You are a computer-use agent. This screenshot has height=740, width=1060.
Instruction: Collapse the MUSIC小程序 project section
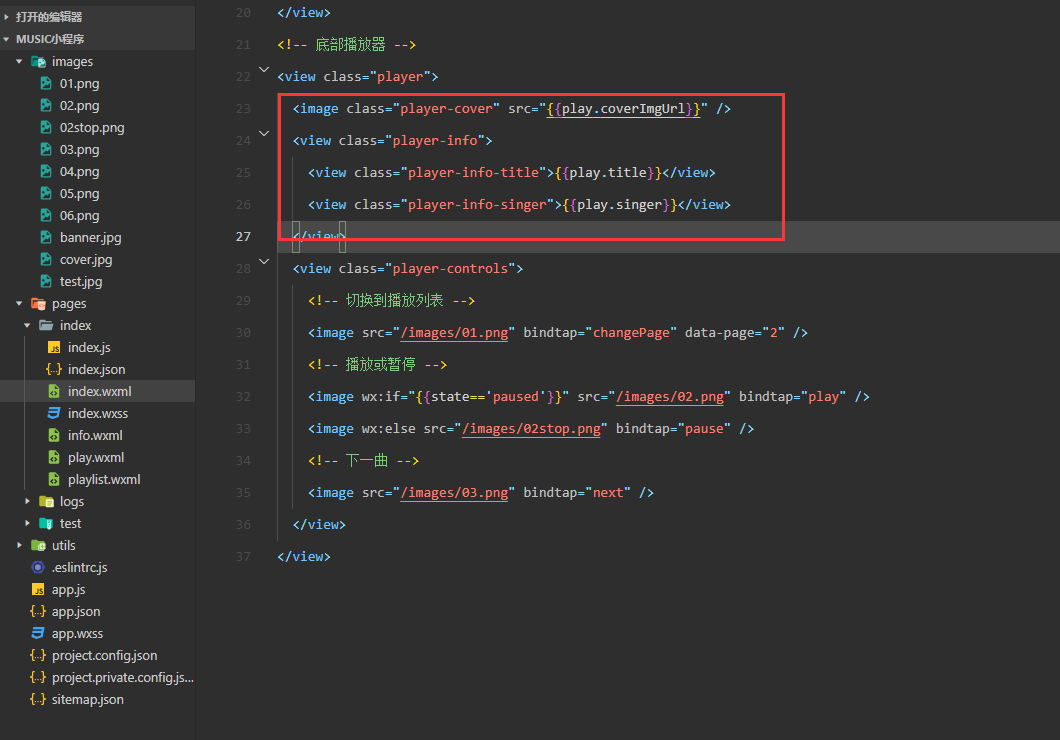[x=7, y=39]
